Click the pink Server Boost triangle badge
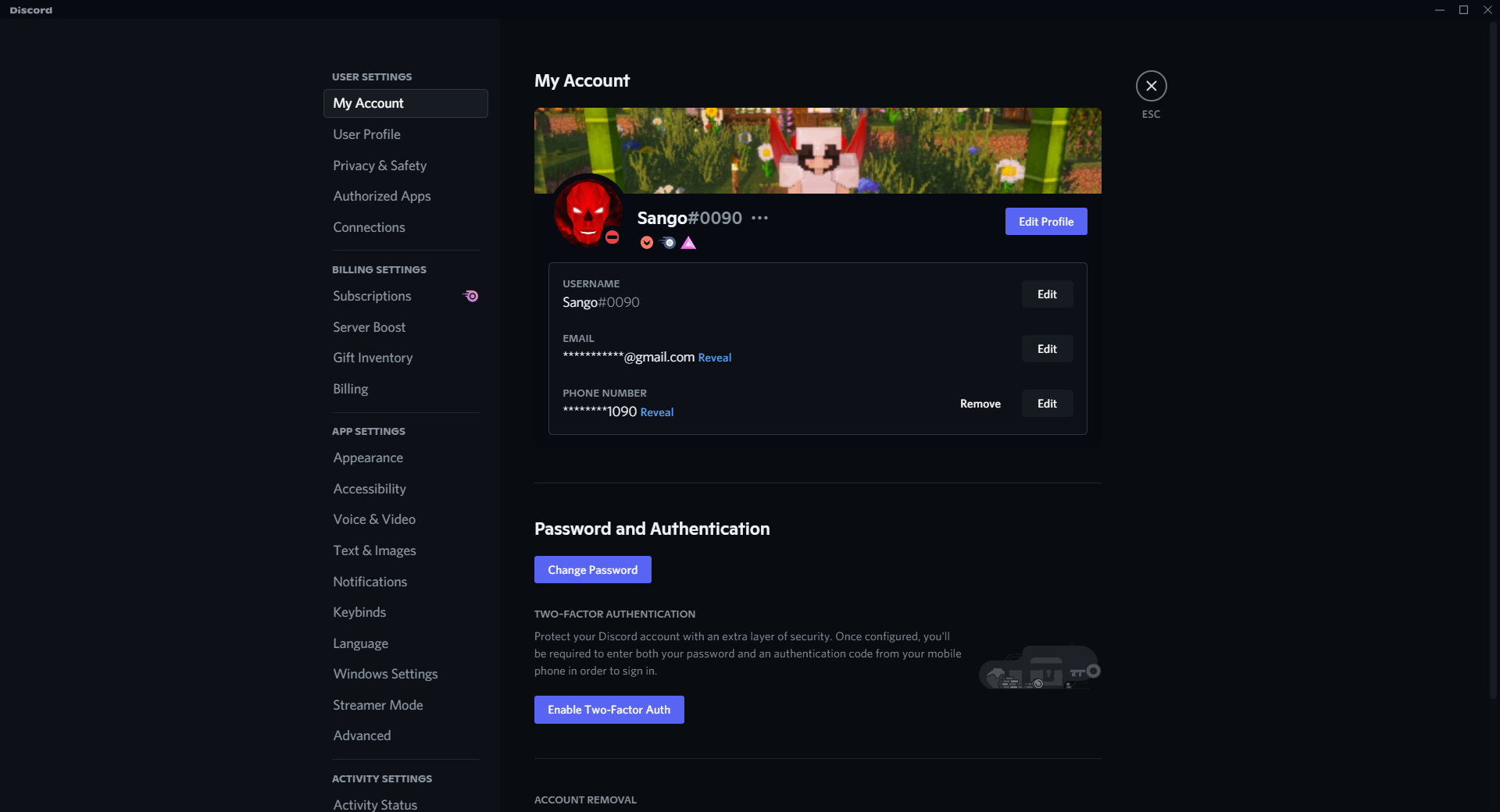Viewport: 1500px width, 812px height. pos(688,243)
